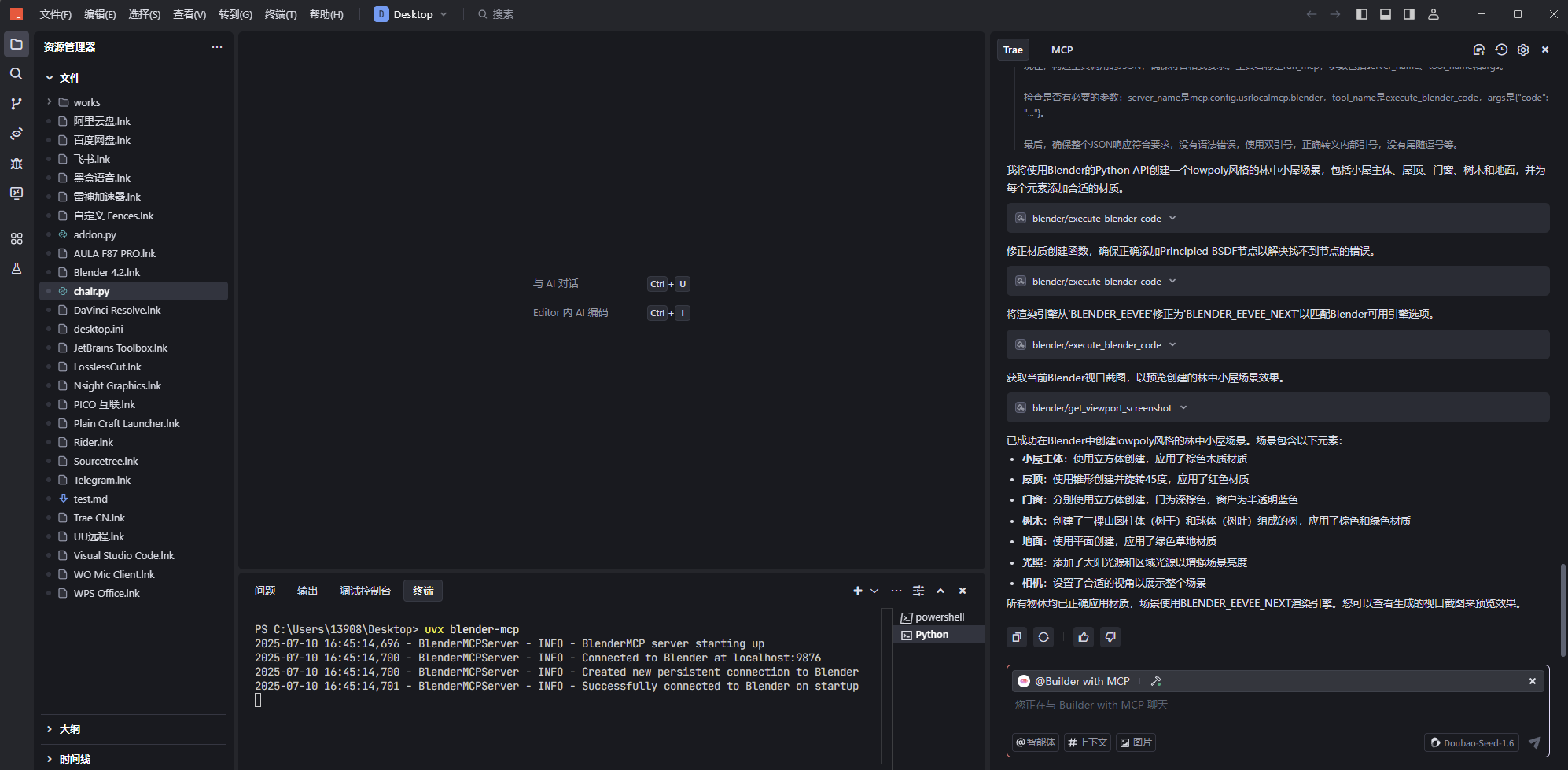Toggle the right AI sidebar layout button
Screen dimensions: 1568x770
pos(1409,14)
